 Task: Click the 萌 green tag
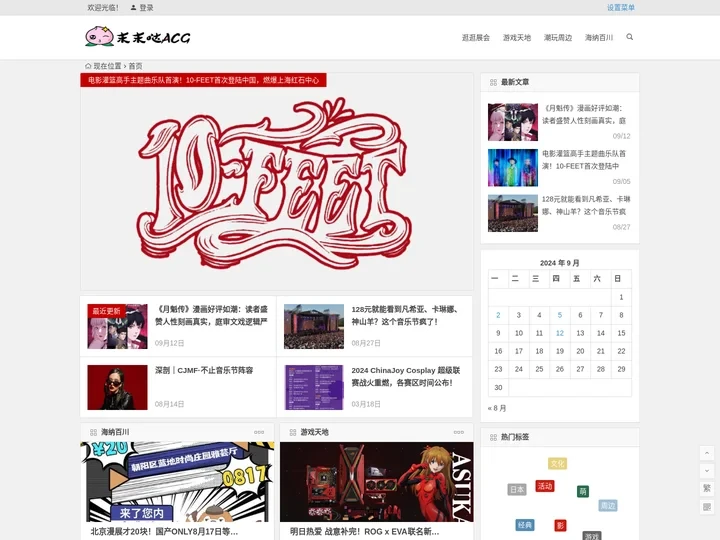(x=583, y=492)
